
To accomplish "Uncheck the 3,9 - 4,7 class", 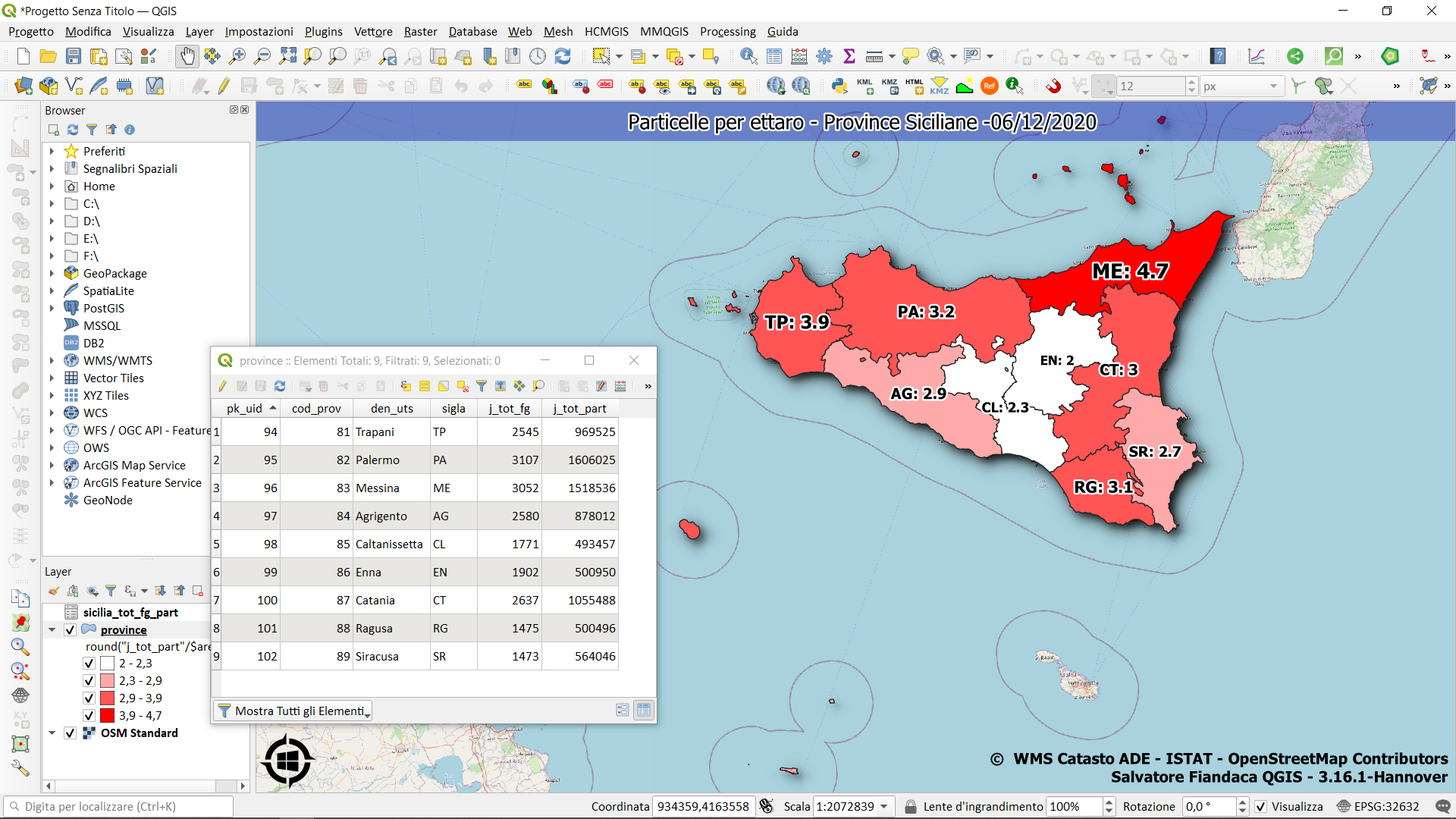I will 89,715.
